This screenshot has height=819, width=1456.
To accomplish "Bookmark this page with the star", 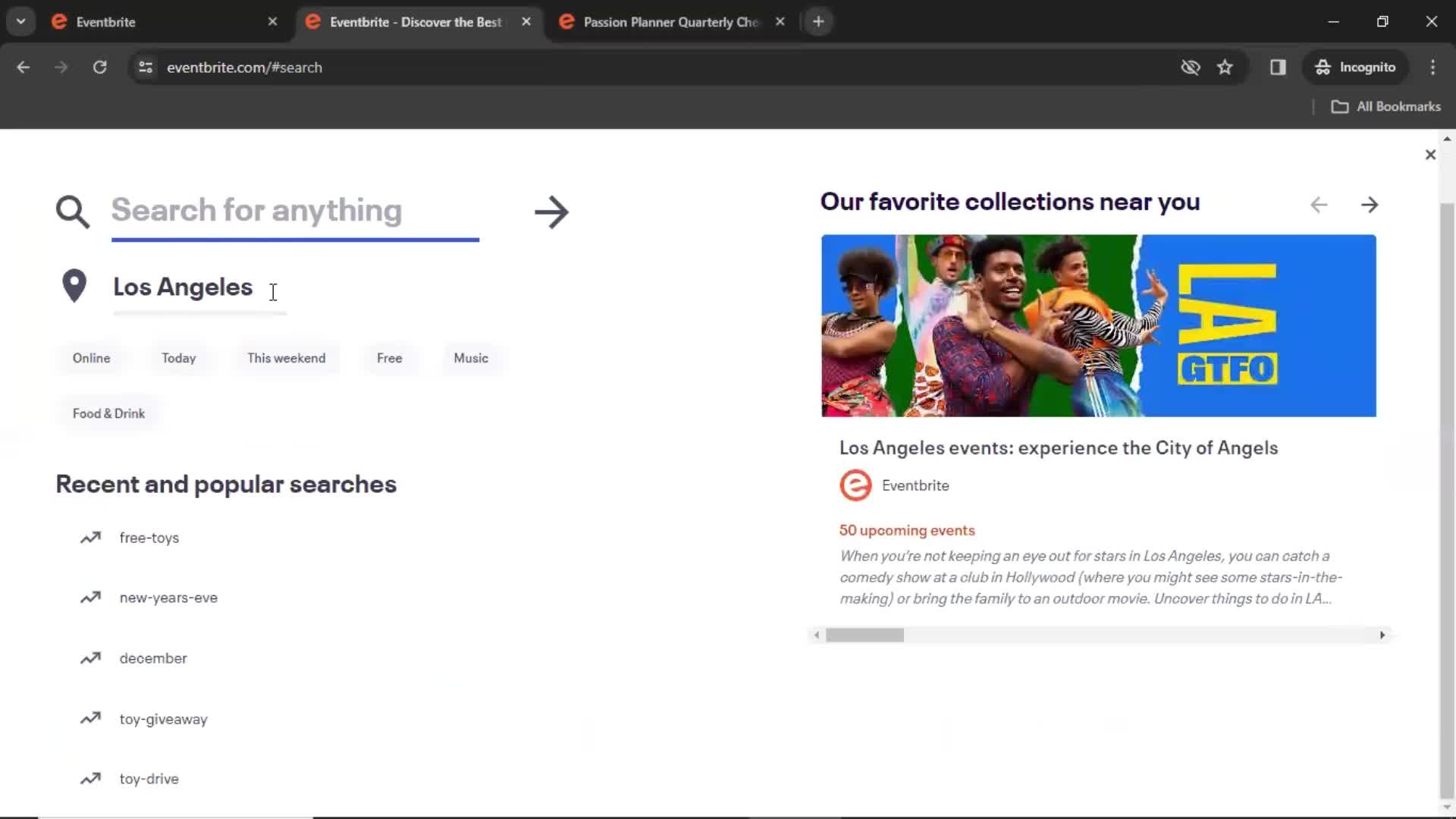I will (1225, 67).
